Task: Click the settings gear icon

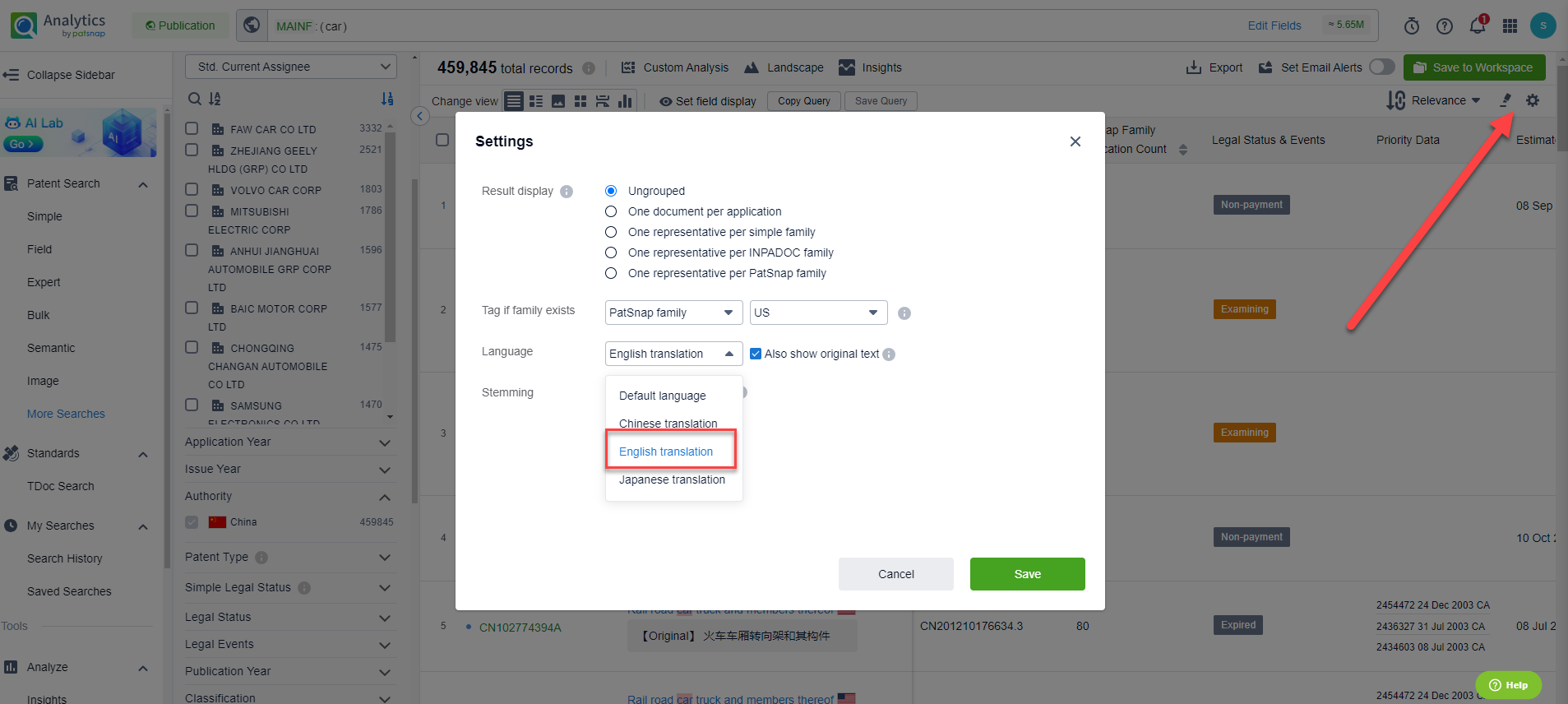Action: pos(1533,100)
